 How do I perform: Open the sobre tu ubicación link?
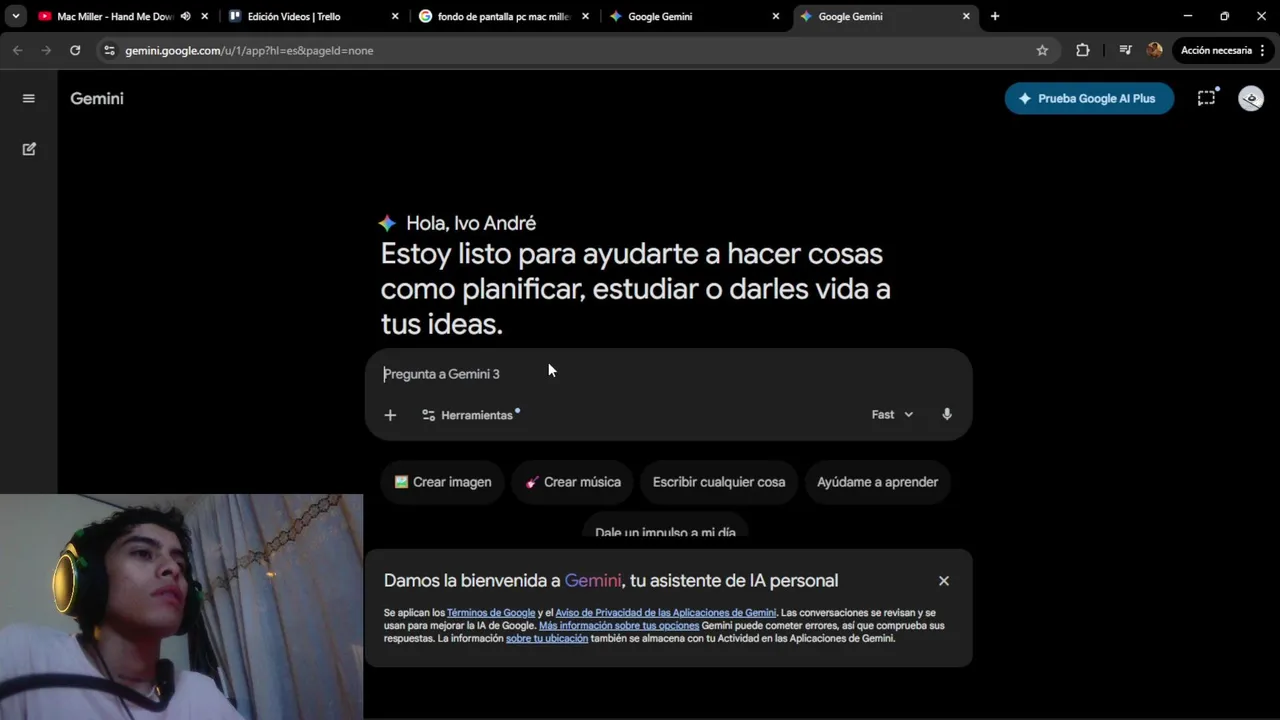pyautogui.click(x=547, y=639)
